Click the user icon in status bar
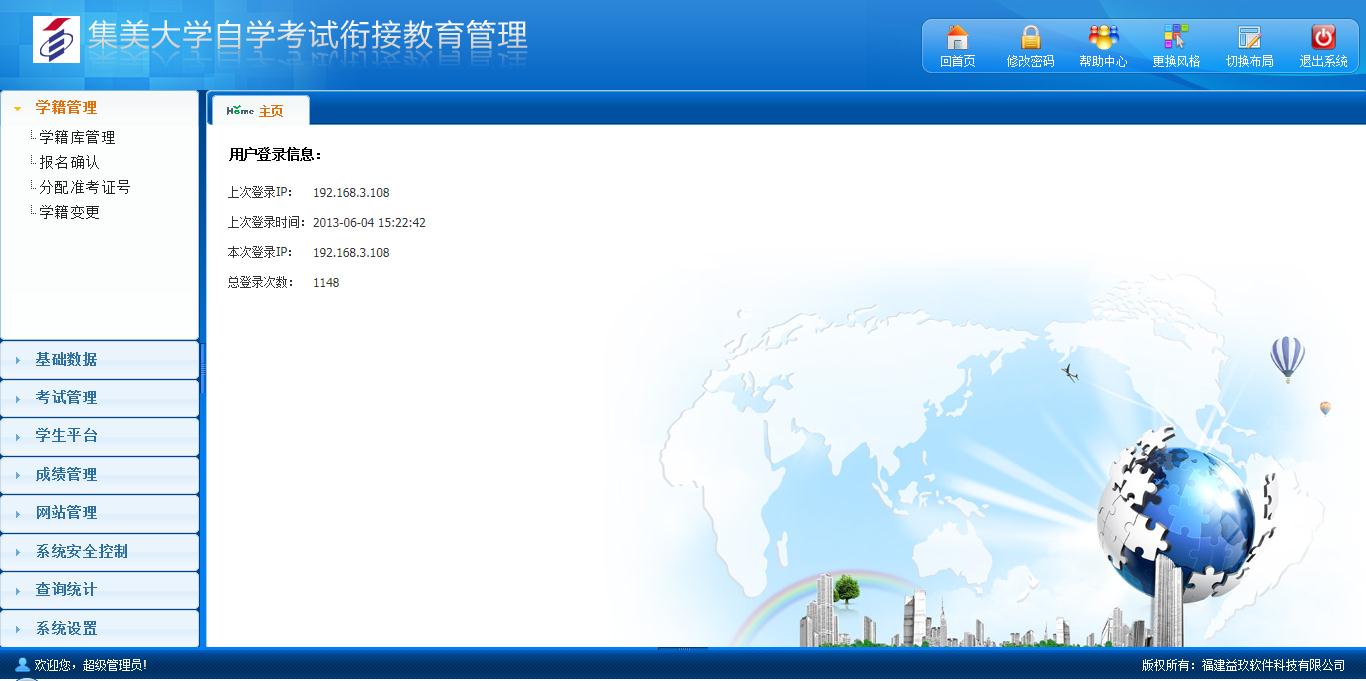The height and width of the screenshot is (681, 1366). (x=22, y=664)
